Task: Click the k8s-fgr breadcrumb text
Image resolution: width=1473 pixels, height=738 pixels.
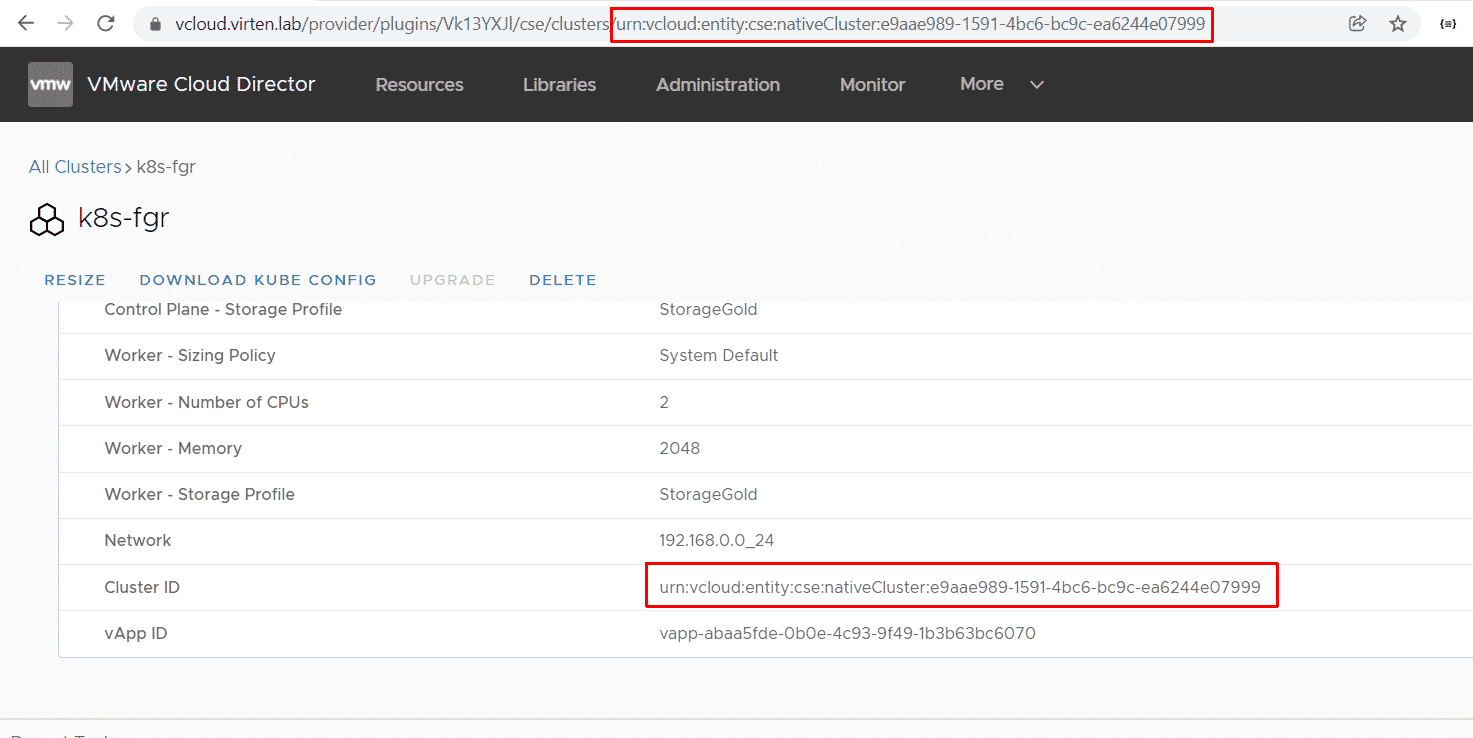Action: click(x=166, y=167)
